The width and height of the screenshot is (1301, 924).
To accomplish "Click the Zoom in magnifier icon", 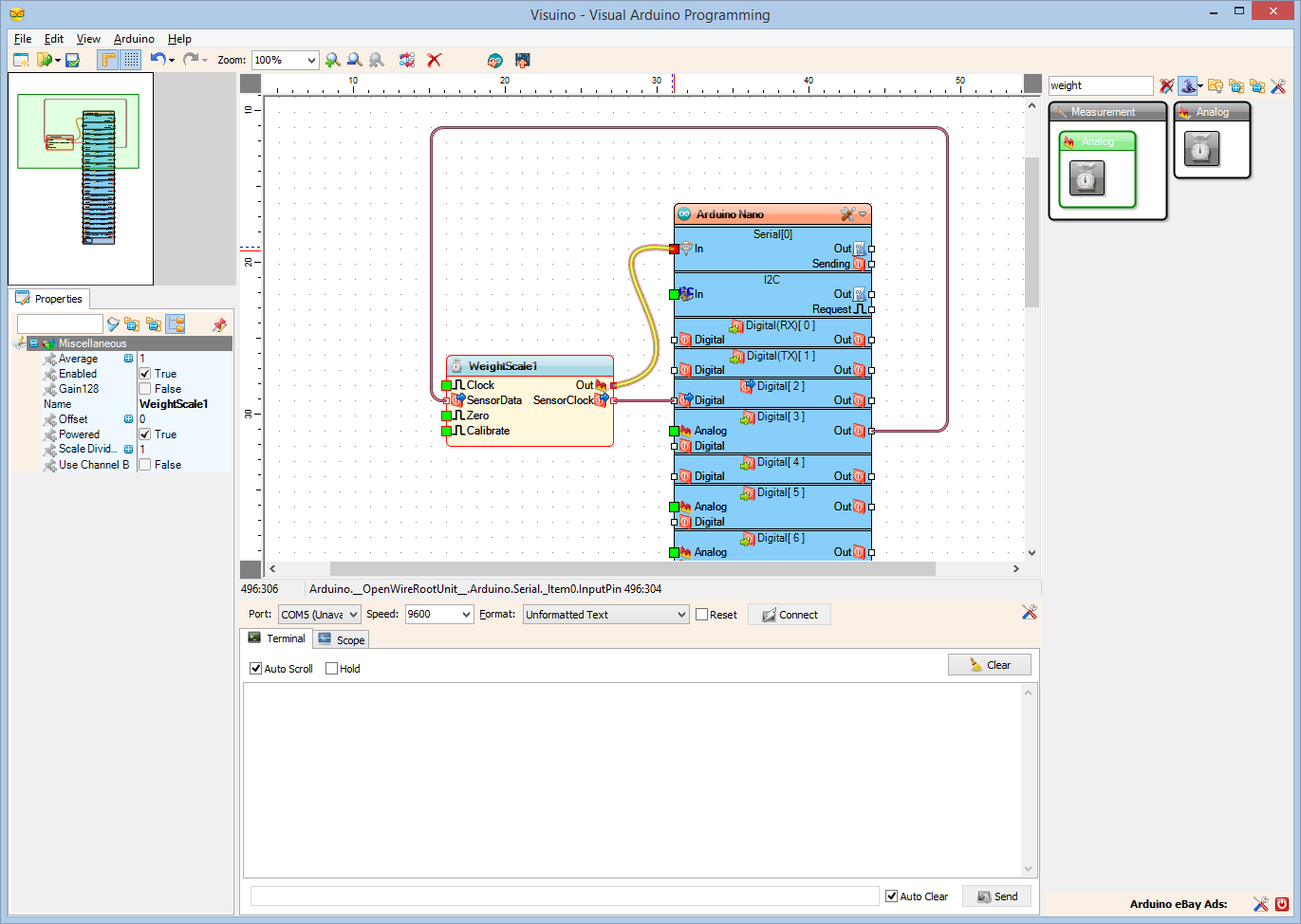I will pyautogui.click(x=332, y=60).
